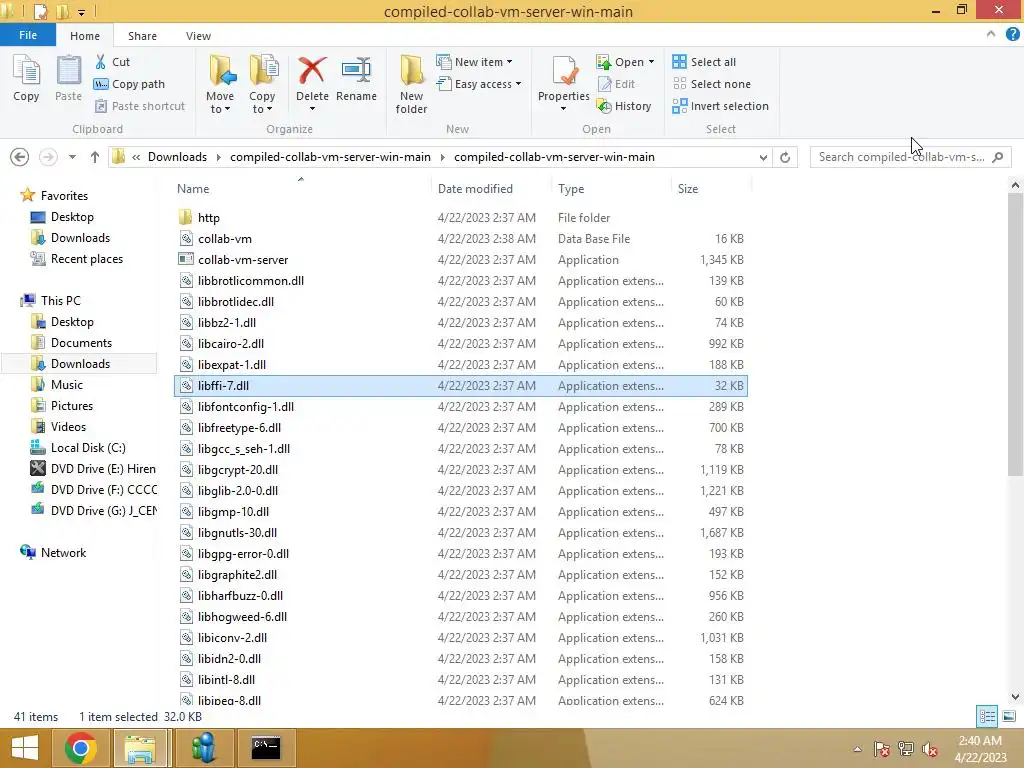Open the File menu tab
The width and height of the screenshot is (1024, 768).
27,35
